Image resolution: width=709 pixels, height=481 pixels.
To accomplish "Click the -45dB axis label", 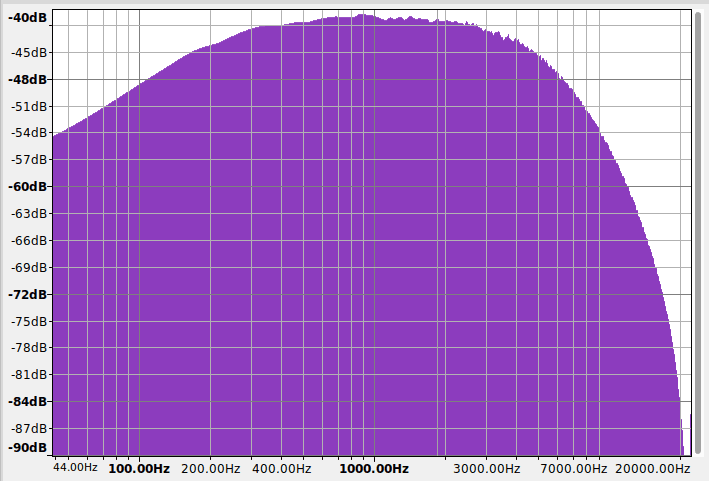I will coord(29,52).
